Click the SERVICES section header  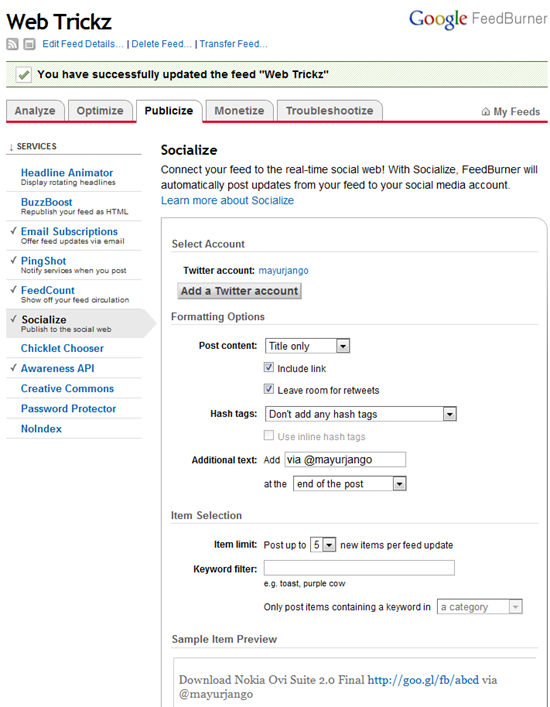pyautogui.click(x=37, y=147)
